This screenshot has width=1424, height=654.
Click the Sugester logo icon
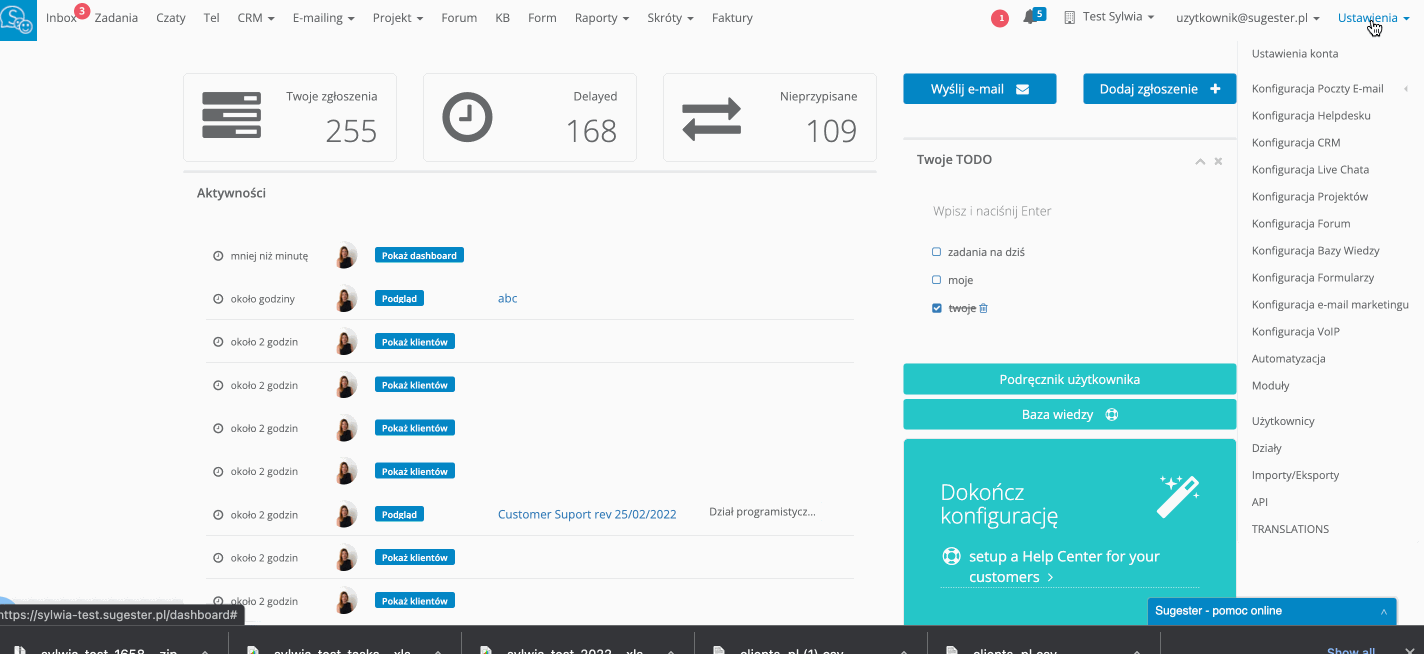tap(18, 19)
